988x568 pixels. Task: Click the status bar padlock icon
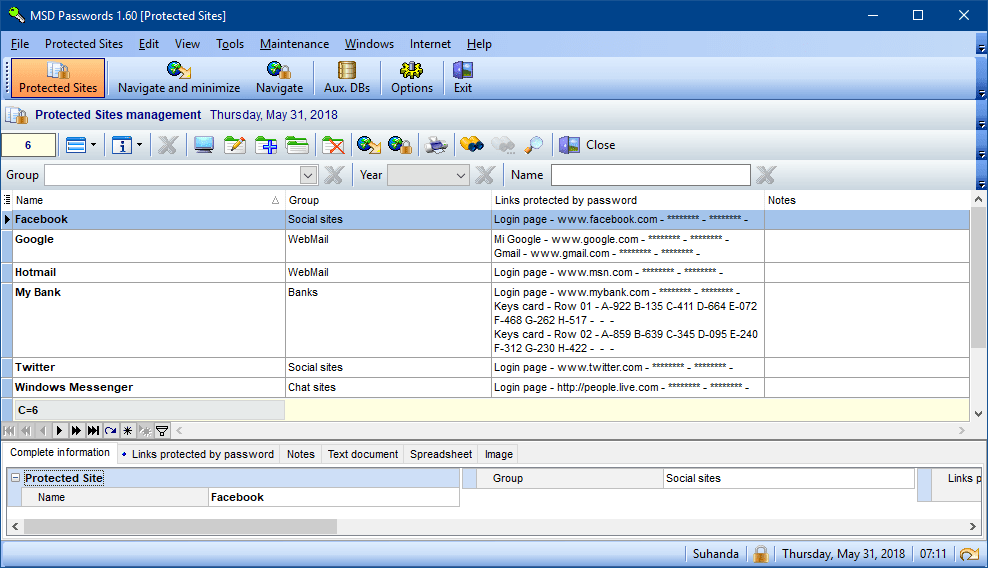(x=761, y=554)
